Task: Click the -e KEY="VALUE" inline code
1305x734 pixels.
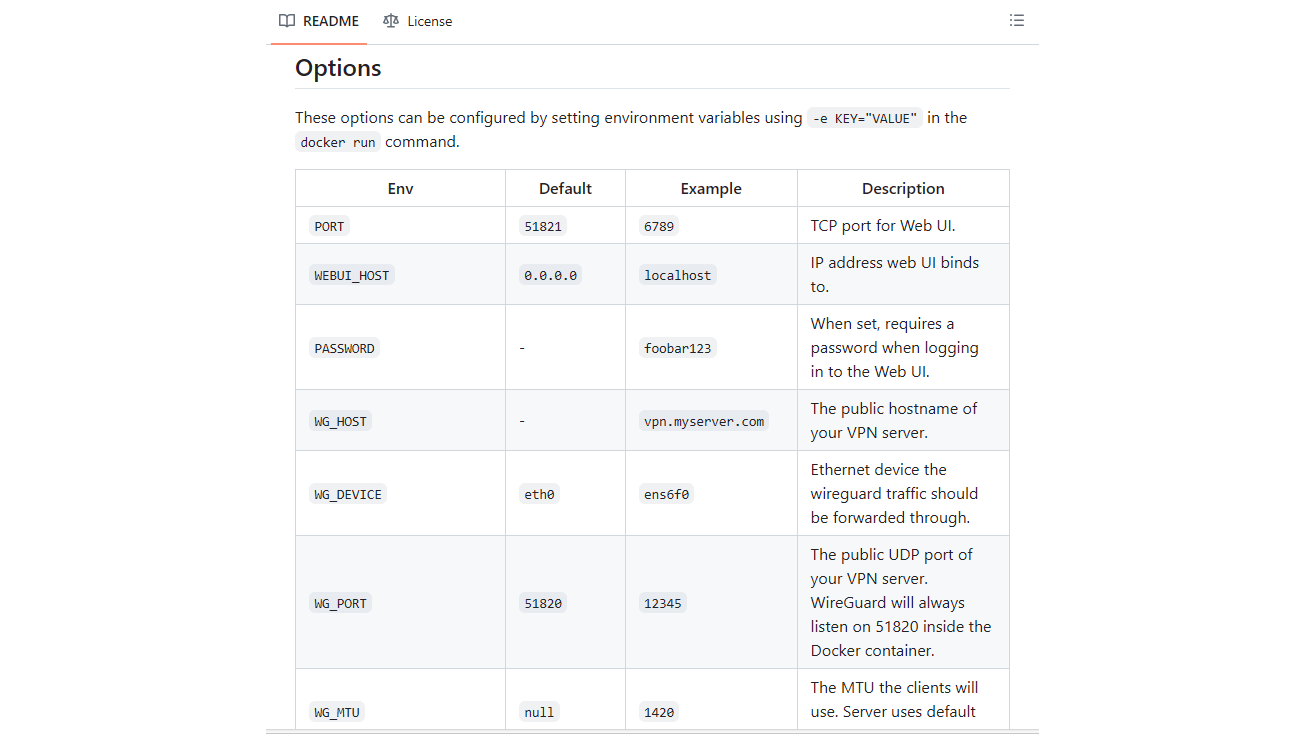Action: click(x=864, y=118)
